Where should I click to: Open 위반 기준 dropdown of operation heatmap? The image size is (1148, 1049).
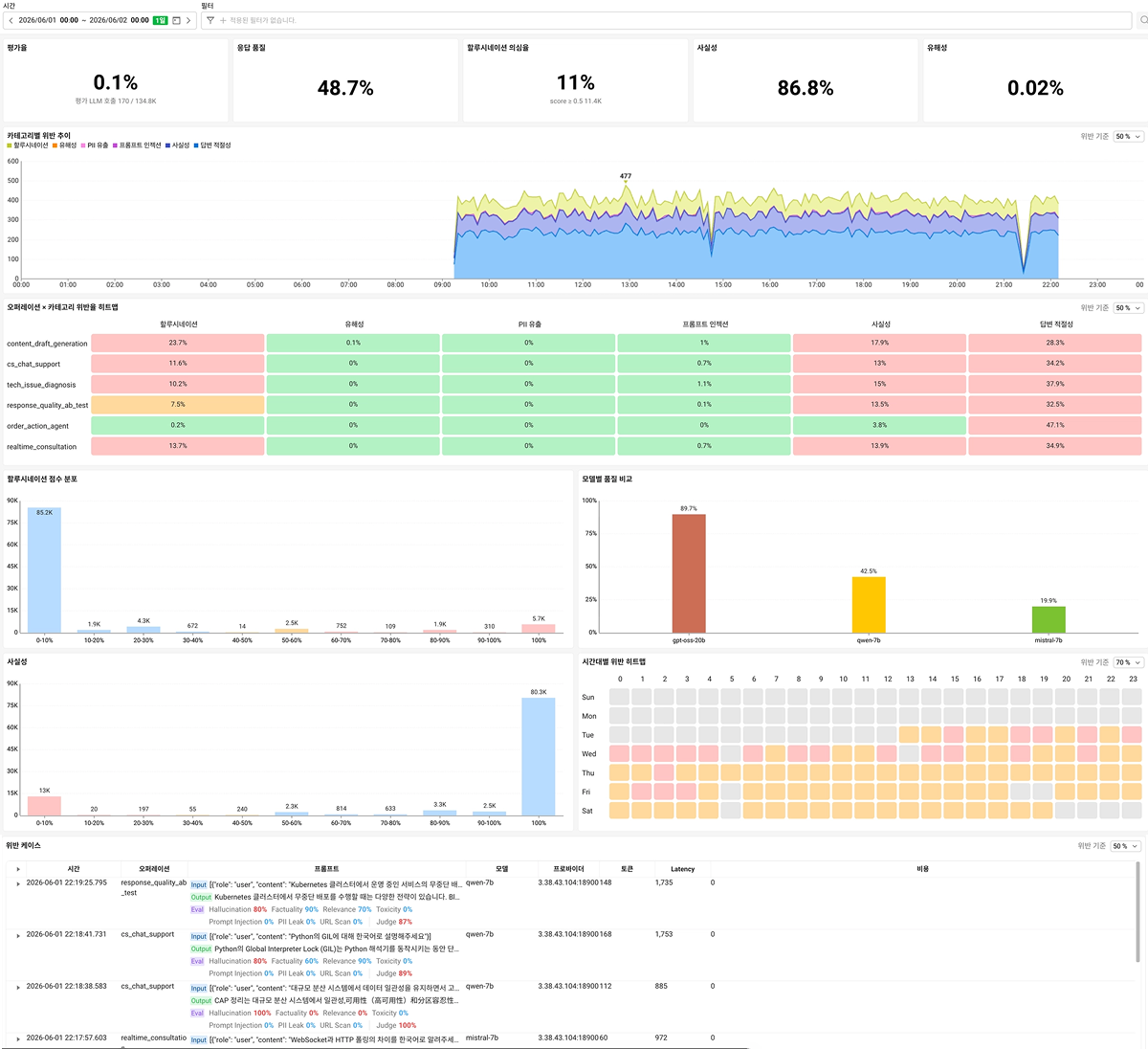(1128, 308)
